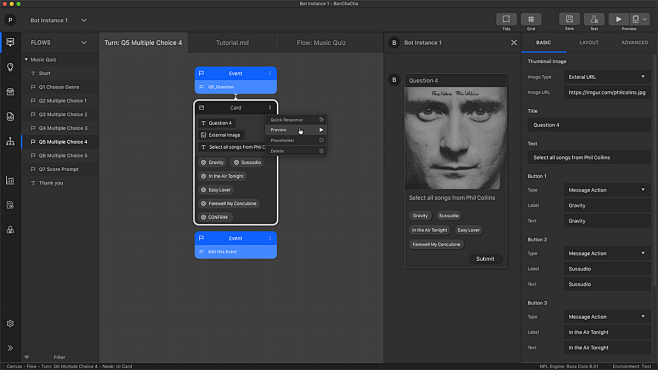Click the P profile avatar
The width and height of the screenshot is (658, 370).
[10, 20]
